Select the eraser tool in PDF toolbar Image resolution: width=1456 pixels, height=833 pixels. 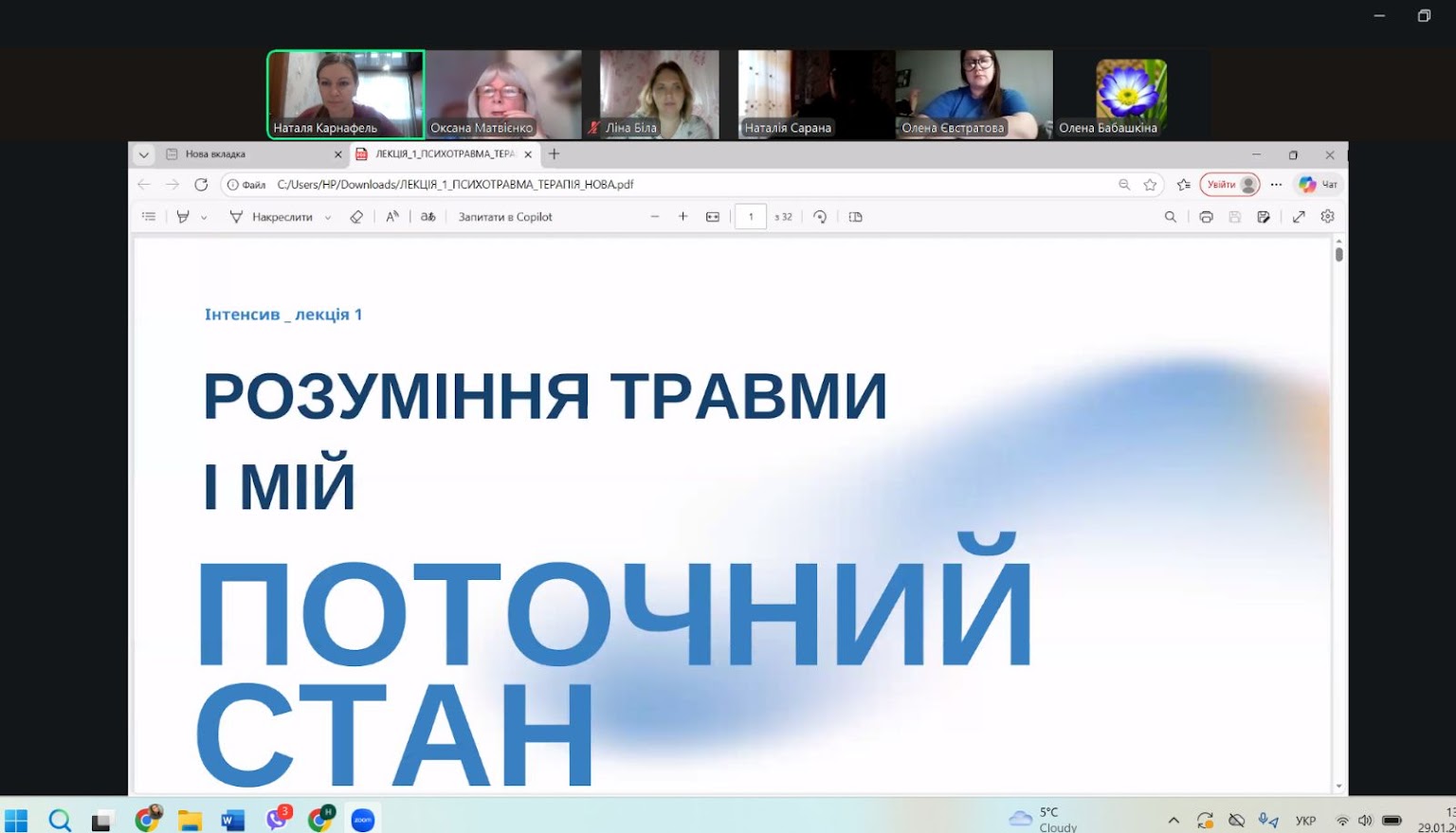(x=356, y=217)
